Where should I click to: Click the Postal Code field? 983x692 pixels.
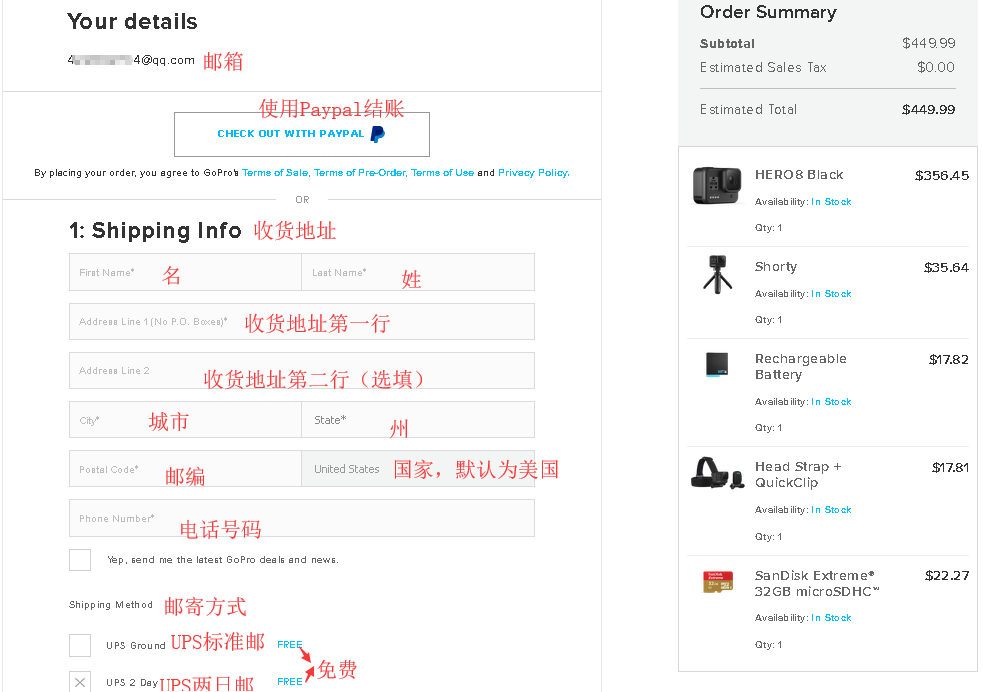(186, 469)
